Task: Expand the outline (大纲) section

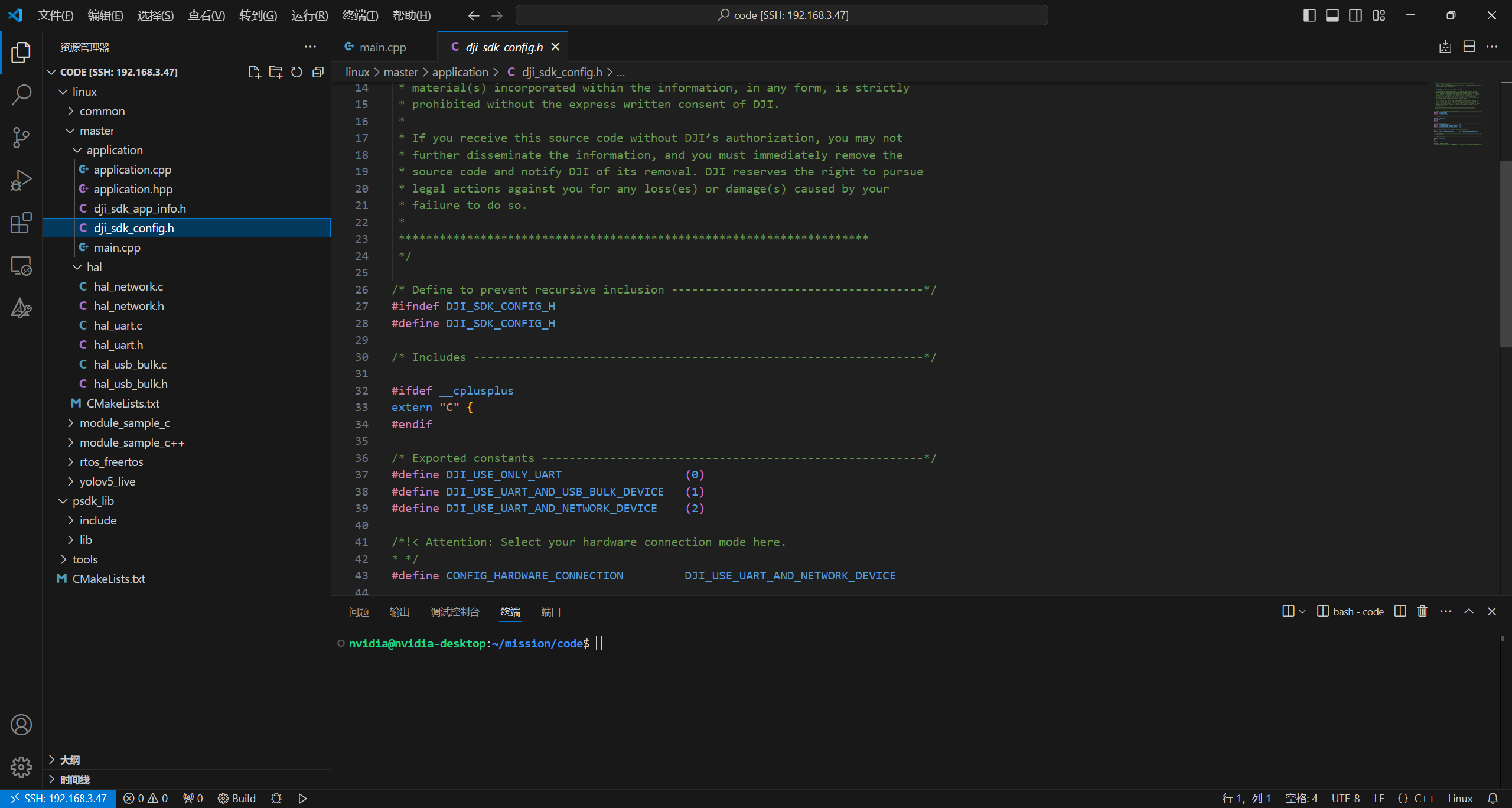Action: pyautogui.click(x=186, y=760)
